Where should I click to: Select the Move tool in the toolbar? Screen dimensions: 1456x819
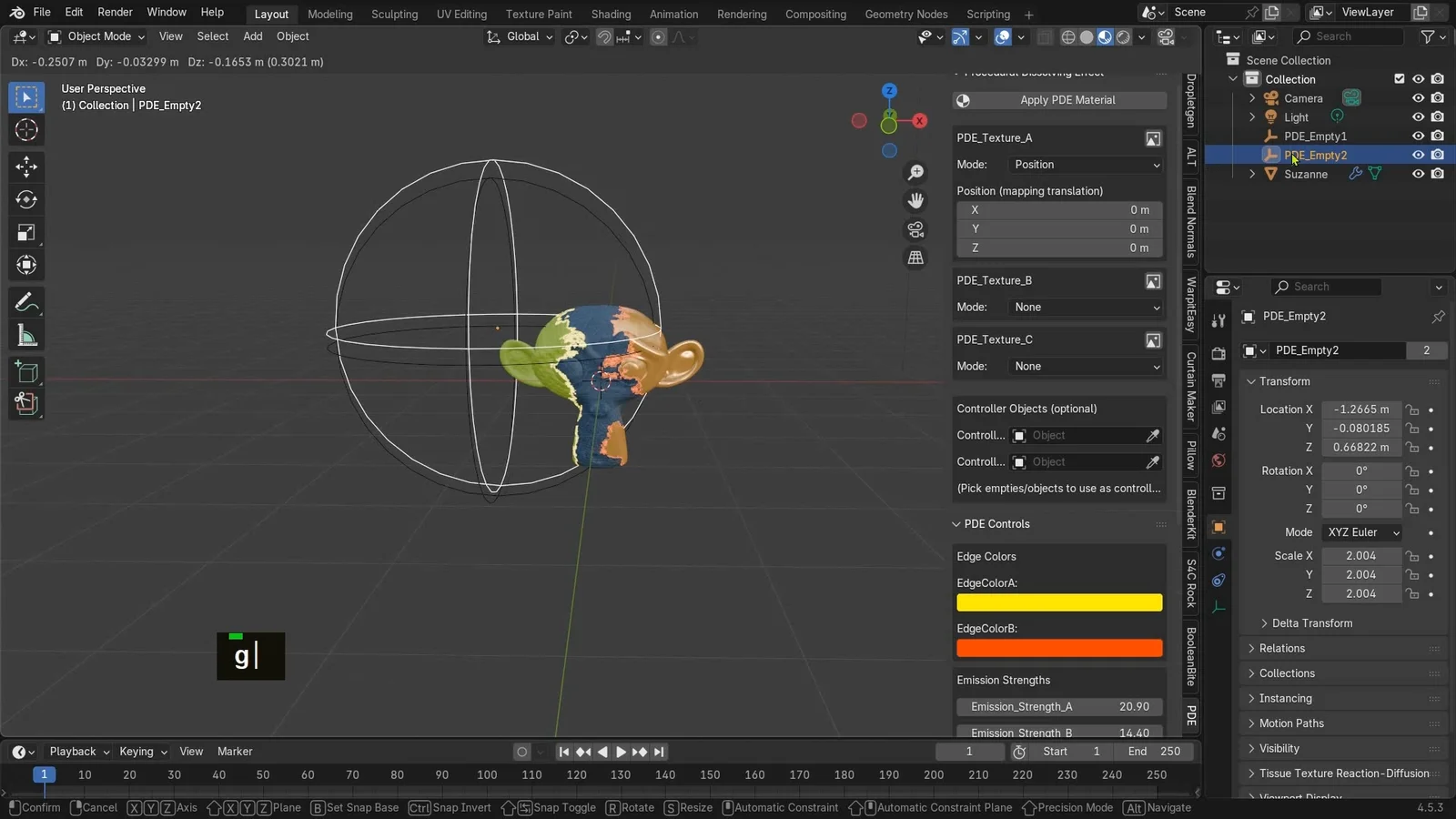(x=26, y=166)
